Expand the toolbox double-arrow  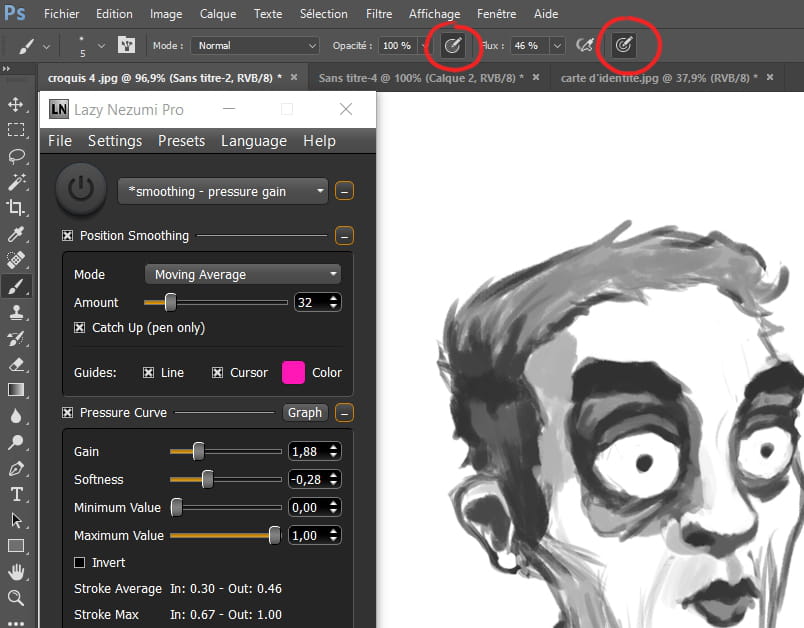(6, 68)
